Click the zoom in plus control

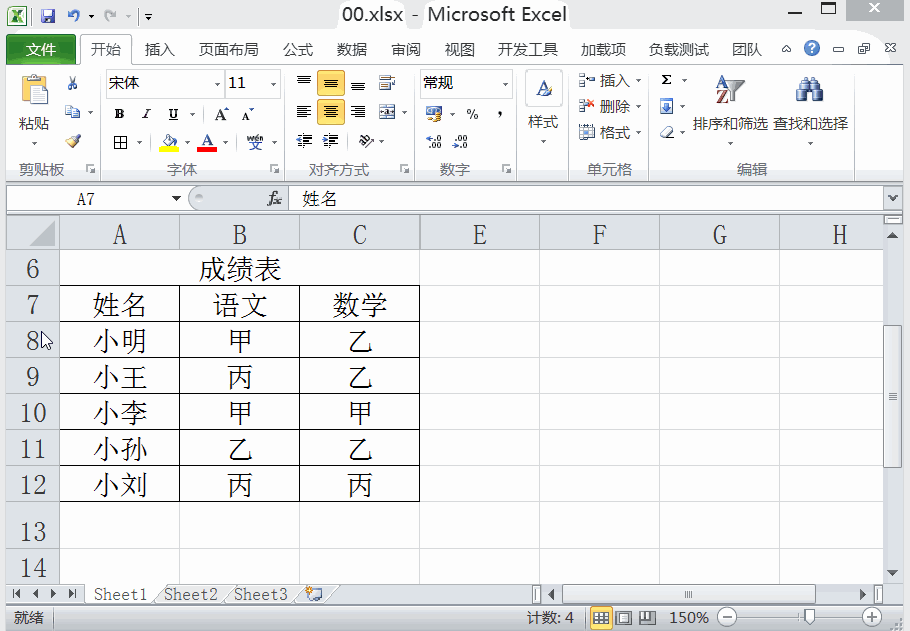point(869,617)
